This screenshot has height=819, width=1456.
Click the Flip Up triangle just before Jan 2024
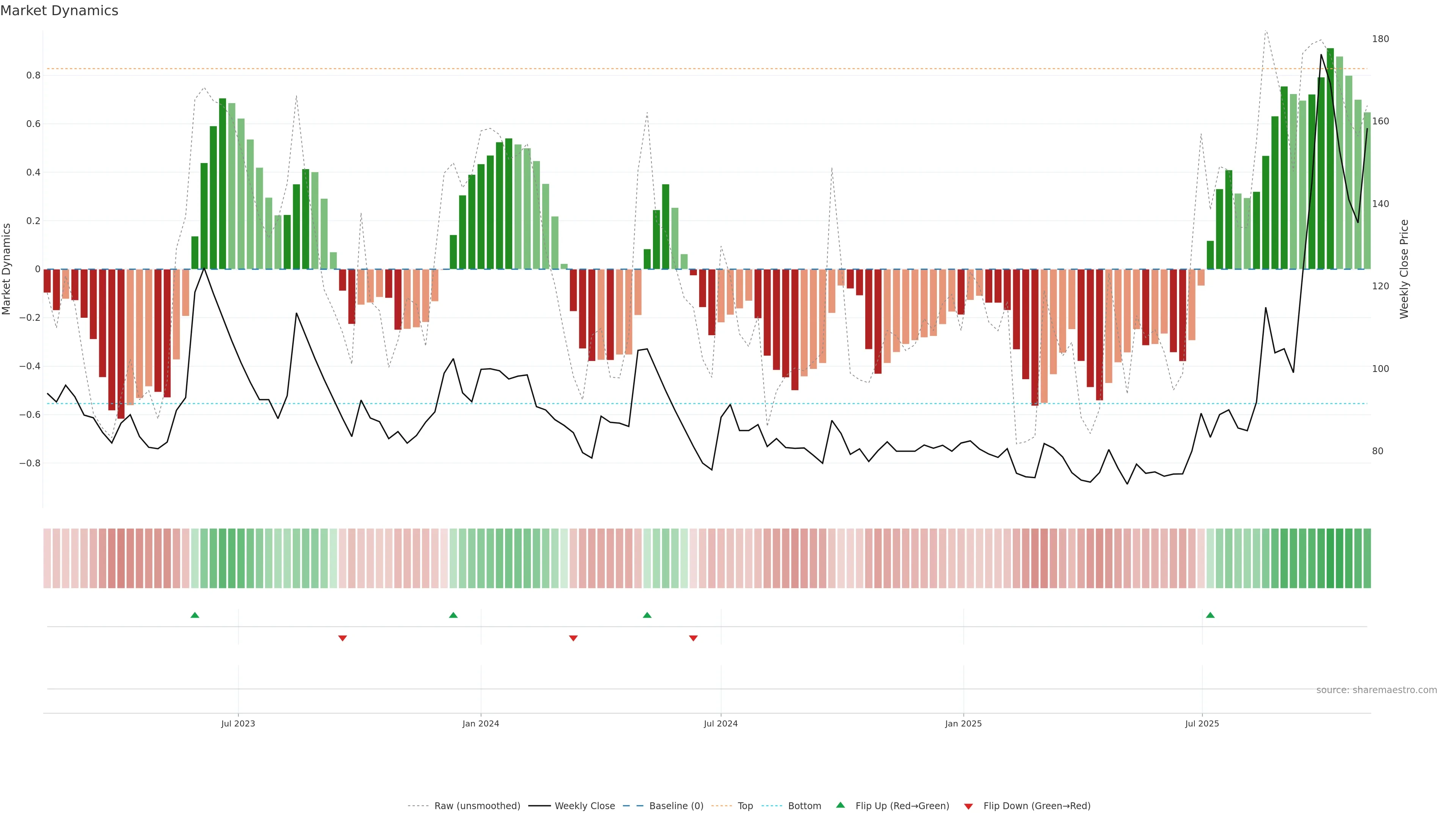point(453,615)
